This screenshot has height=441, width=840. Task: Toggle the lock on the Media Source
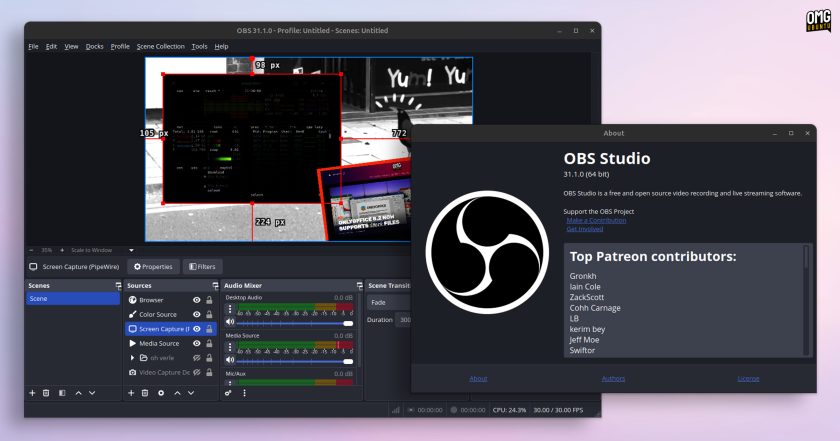click(209, 343)
